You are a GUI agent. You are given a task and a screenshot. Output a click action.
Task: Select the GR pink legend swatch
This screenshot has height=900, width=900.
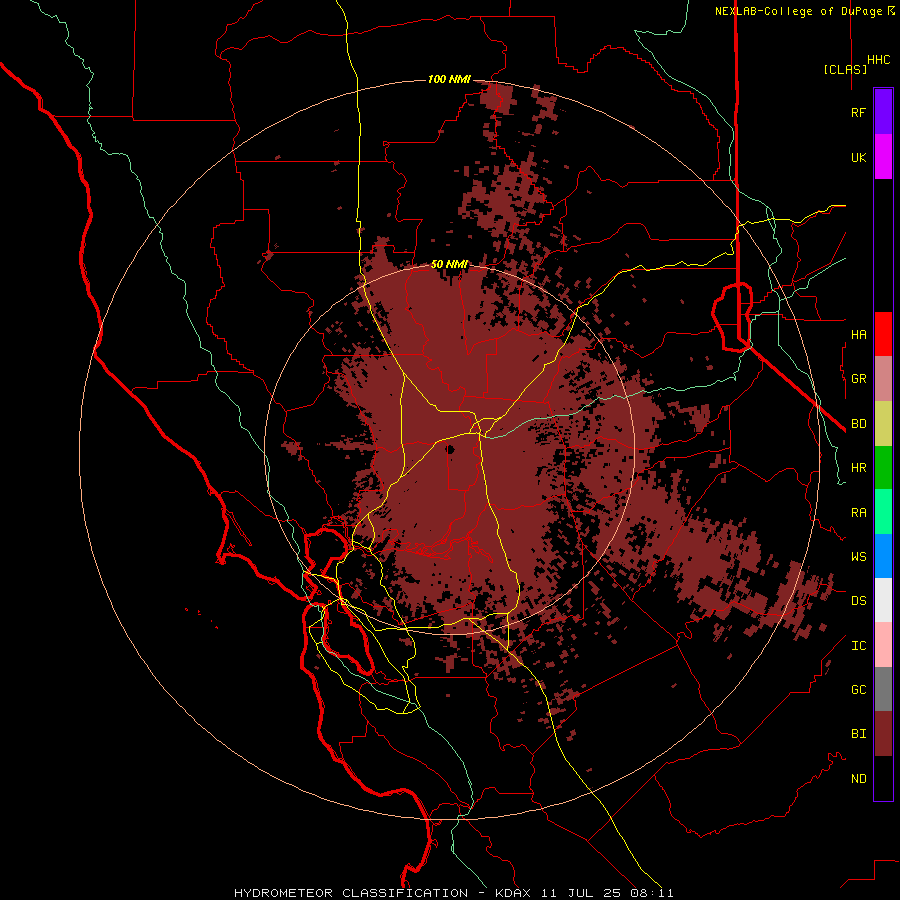pos(883,379)
